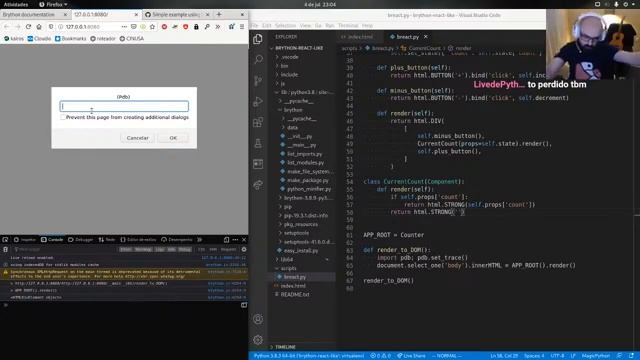Open list_modules.py in Explorer

[x=305, y=162]
